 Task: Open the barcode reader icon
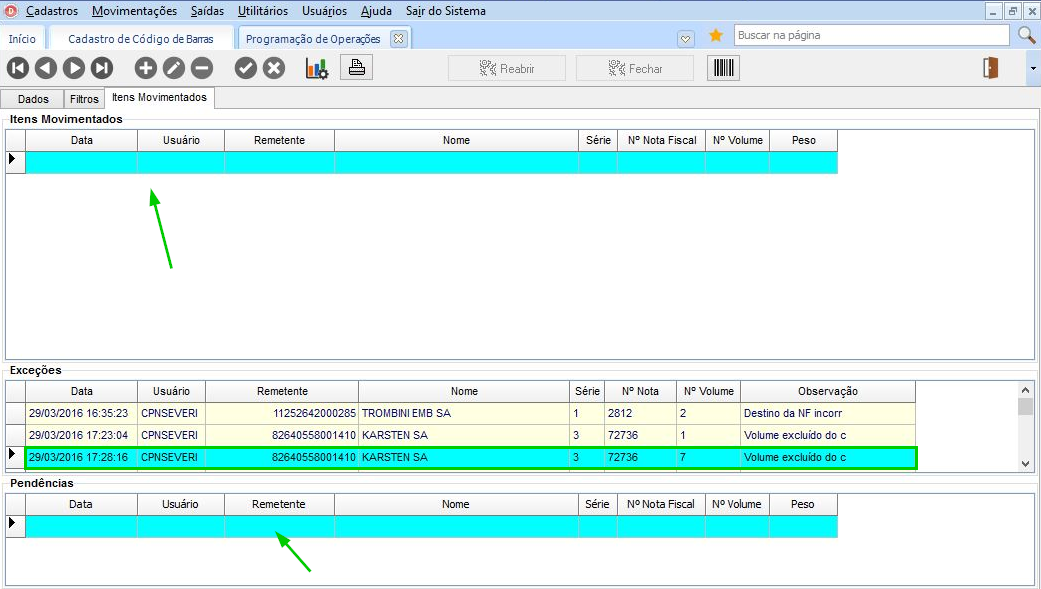(723, 68)
